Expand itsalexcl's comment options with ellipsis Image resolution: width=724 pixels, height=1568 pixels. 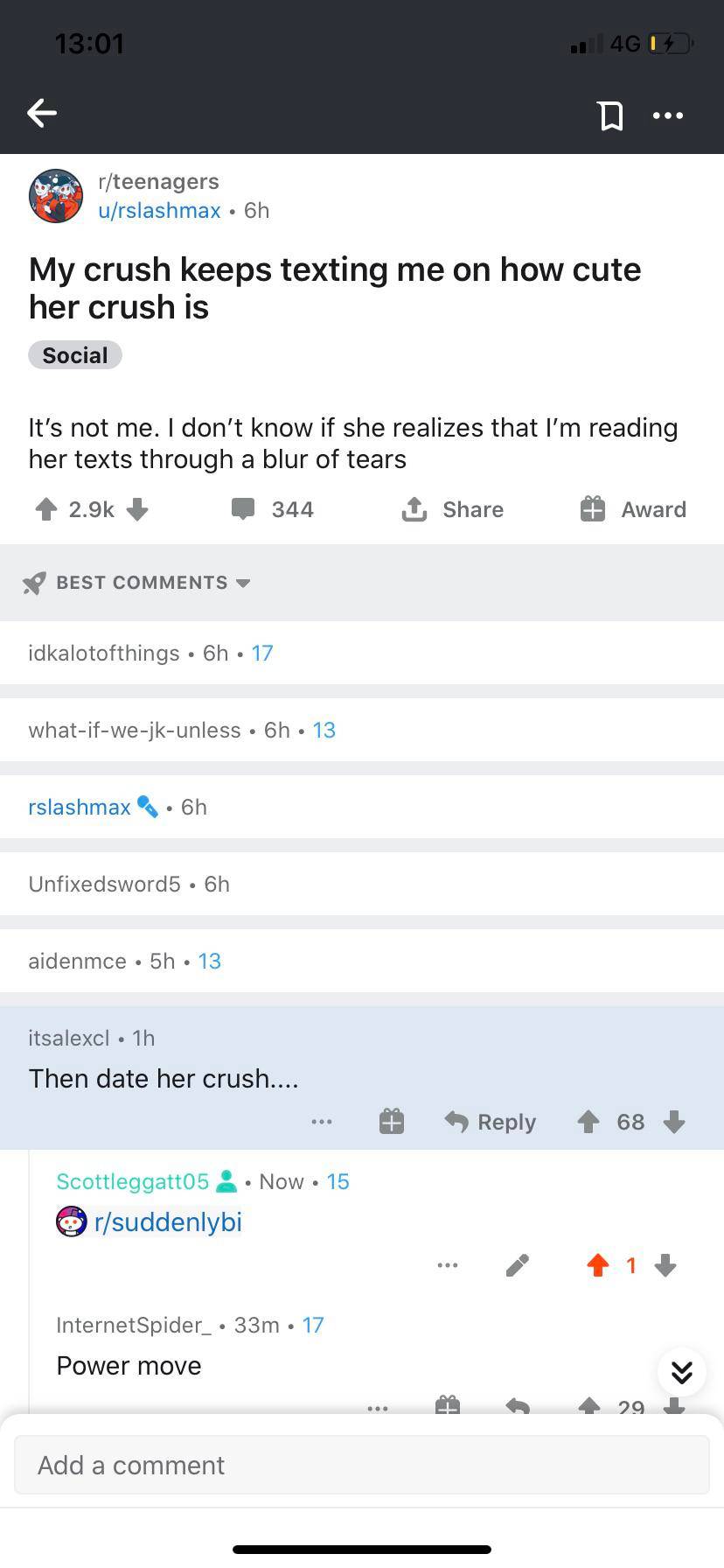[x=321, y=1121]
